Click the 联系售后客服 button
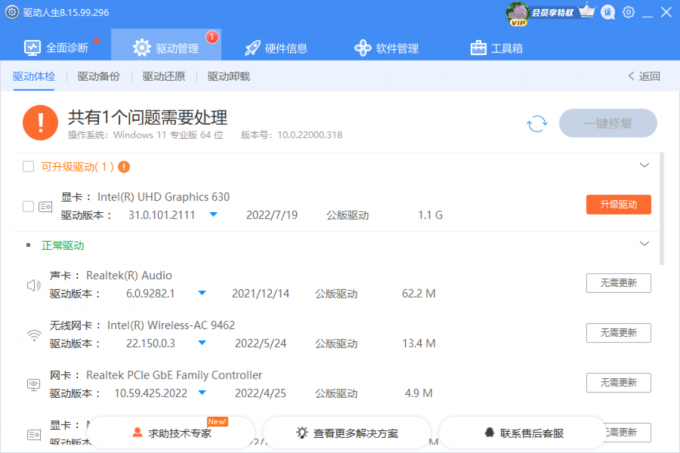Viewport: 680px width, 453px height. tap(523, 433)
